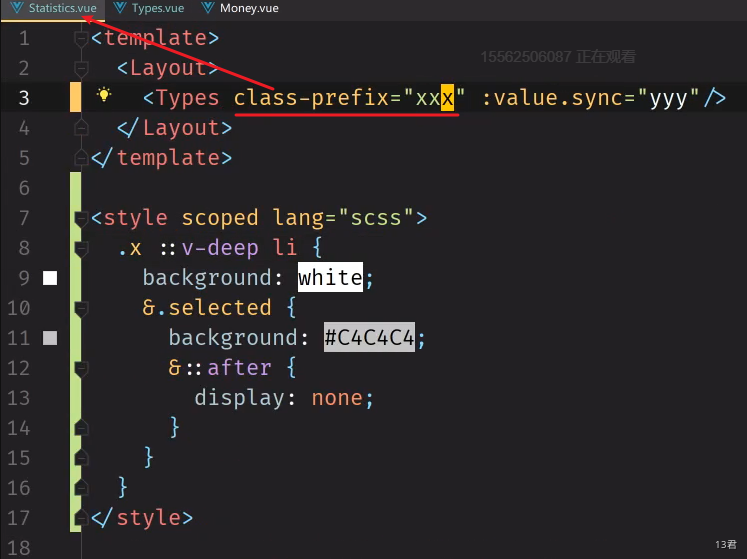
Task: Switch to the Statistics.vue tab
Action: coord(53,9)
